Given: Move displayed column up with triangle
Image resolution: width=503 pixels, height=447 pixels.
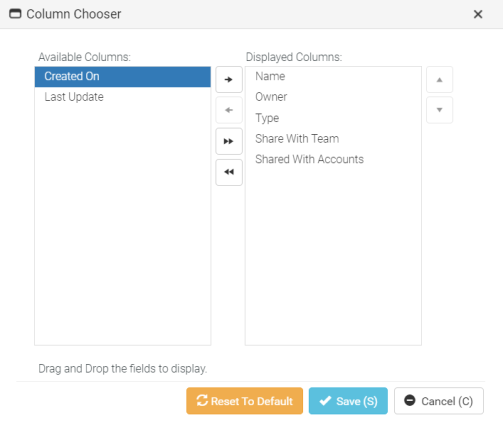Looking at the screenshot, I should pos(439,80).
